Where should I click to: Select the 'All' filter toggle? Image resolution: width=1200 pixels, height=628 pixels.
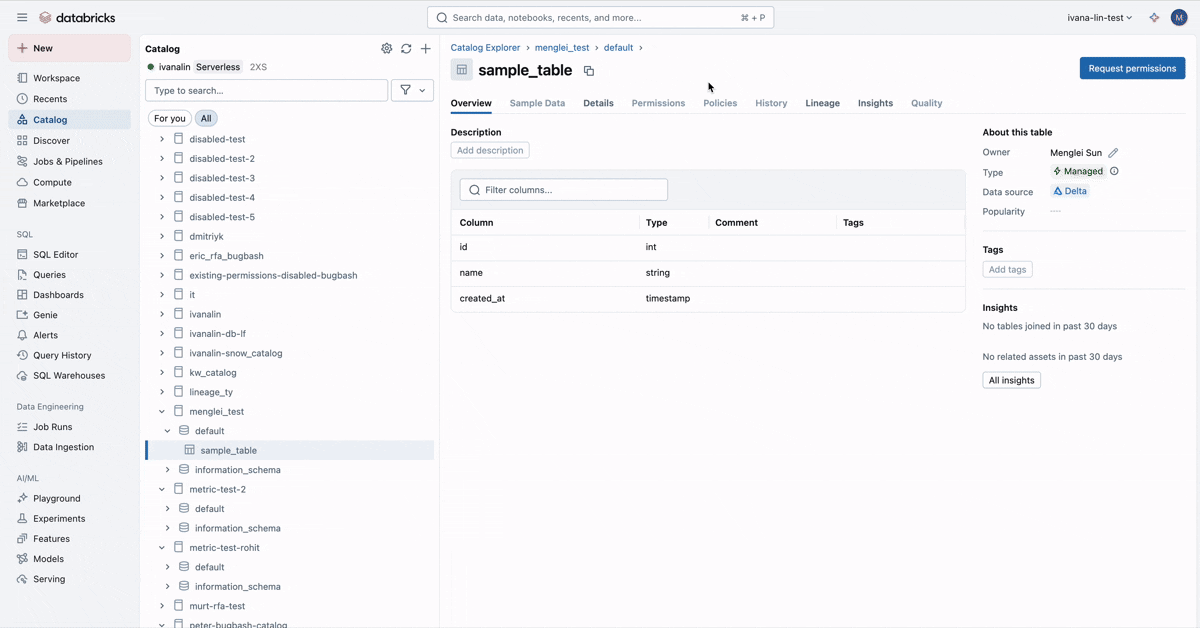[205, 118]
